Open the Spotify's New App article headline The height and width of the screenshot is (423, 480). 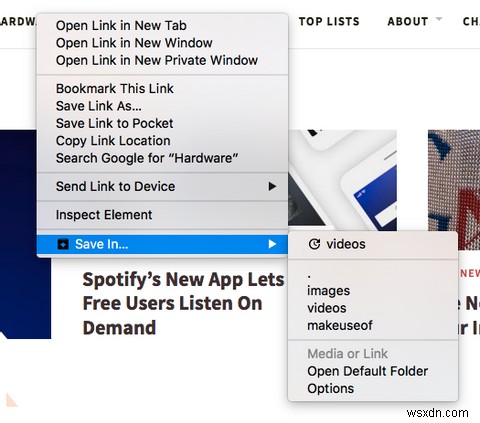pyautogui.click(x=183, y=303)
